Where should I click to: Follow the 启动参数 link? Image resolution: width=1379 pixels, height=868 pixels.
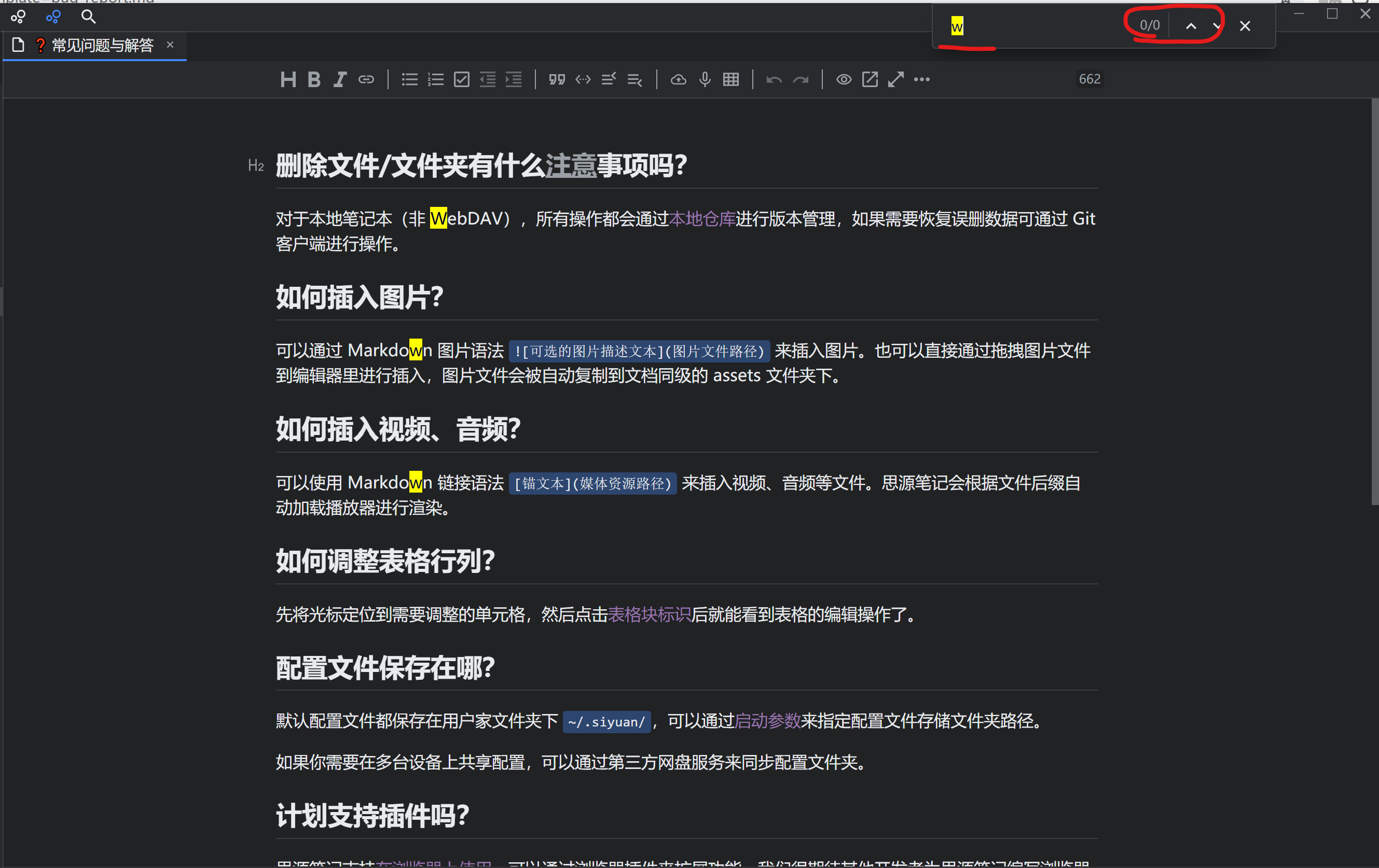pyautogui.click(x=767, y=722)
